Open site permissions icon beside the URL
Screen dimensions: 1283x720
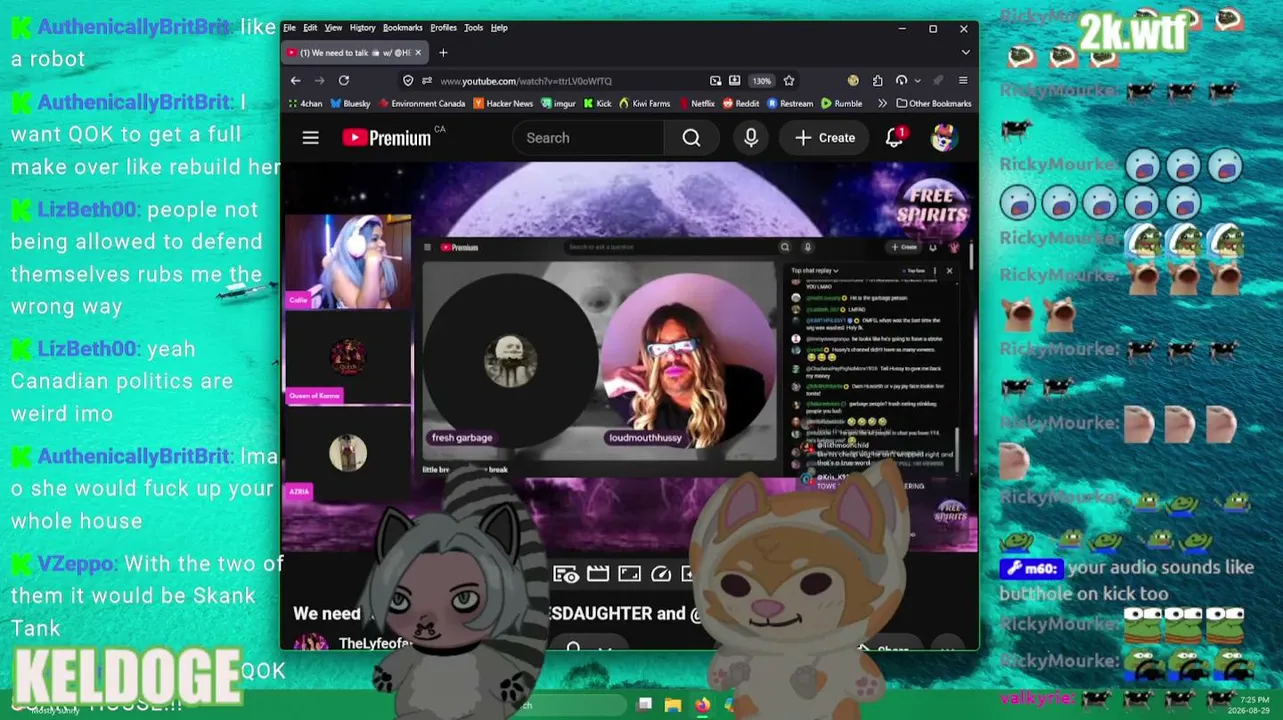coord(427,81)
